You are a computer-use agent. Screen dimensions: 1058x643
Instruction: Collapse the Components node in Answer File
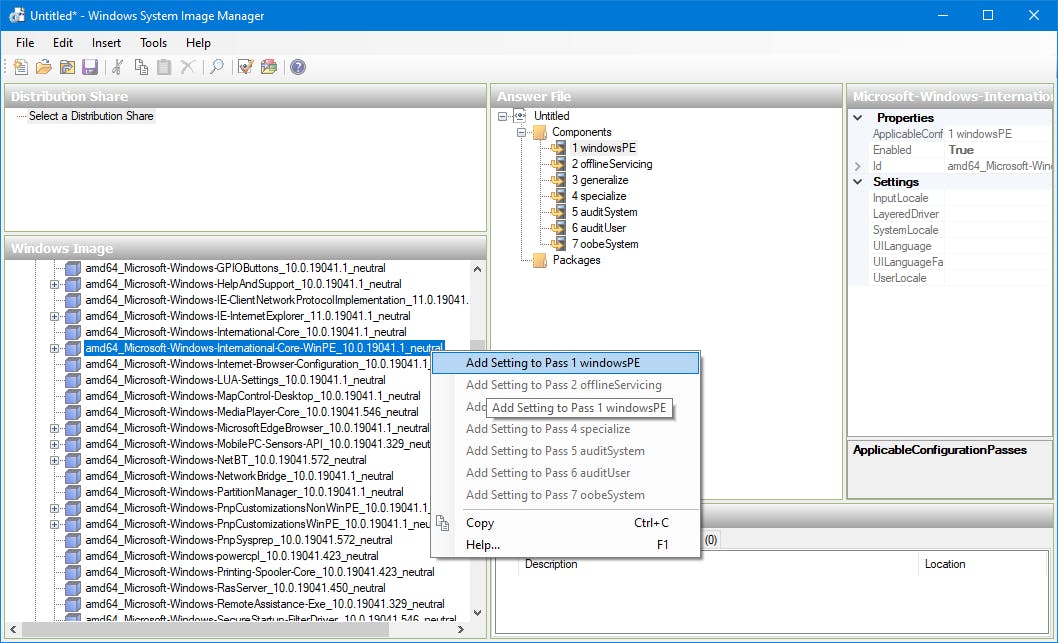[x=521, y=132]
